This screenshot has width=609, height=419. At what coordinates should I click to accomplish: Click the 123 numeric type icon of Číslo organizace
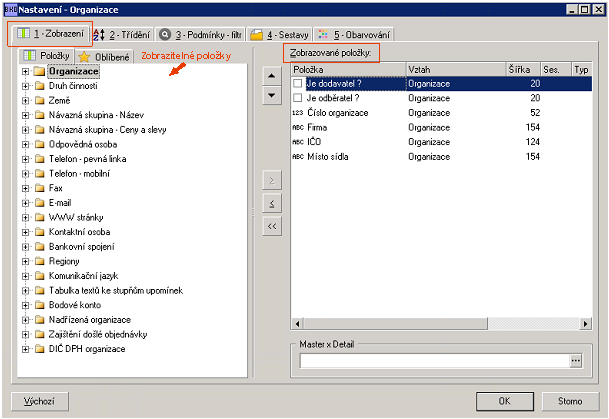pyautogui.click(x=298, y=113)
